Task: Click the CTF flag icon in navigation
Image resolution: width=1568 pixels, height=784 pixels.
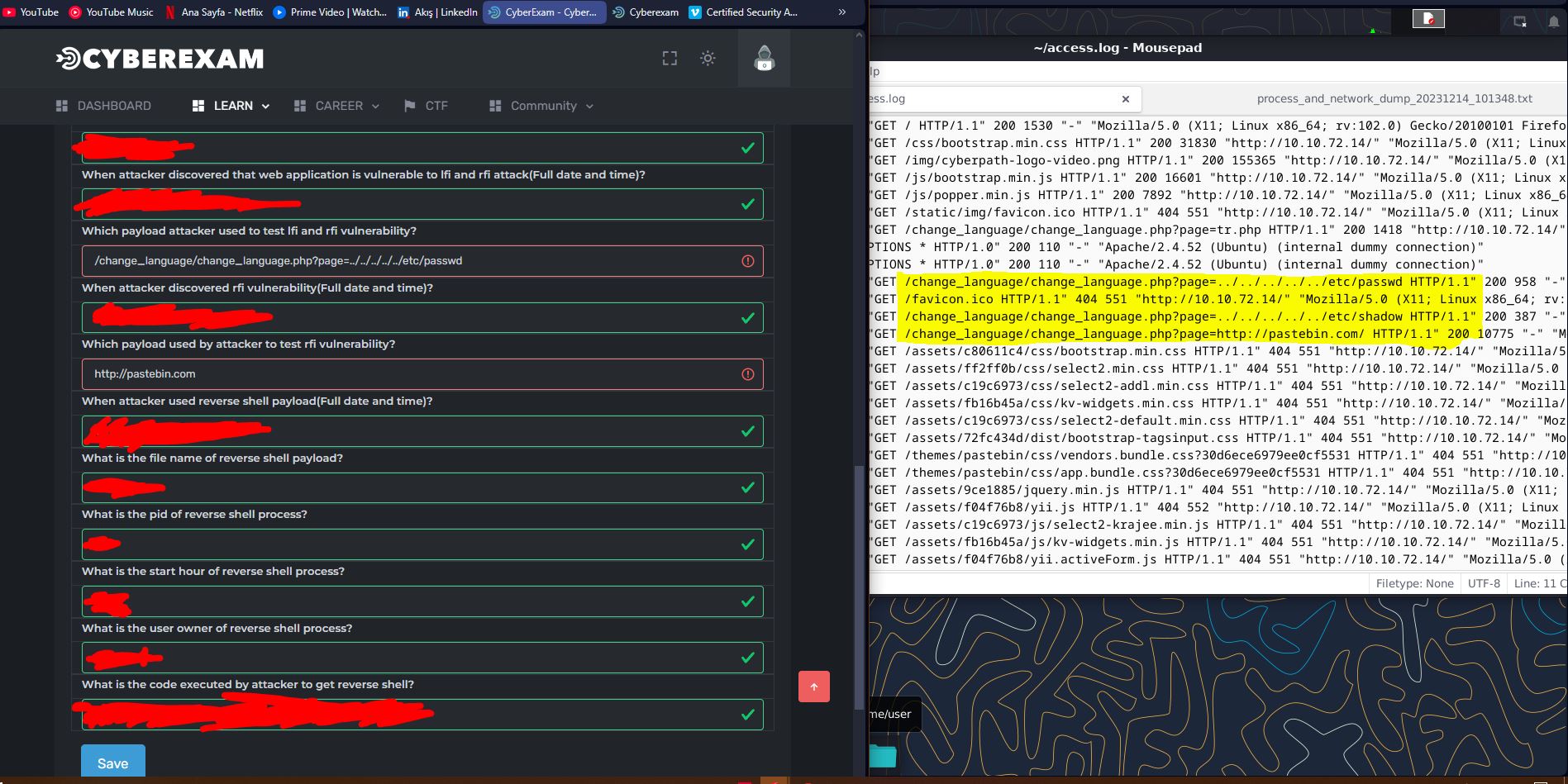Action: coord(409,106)
